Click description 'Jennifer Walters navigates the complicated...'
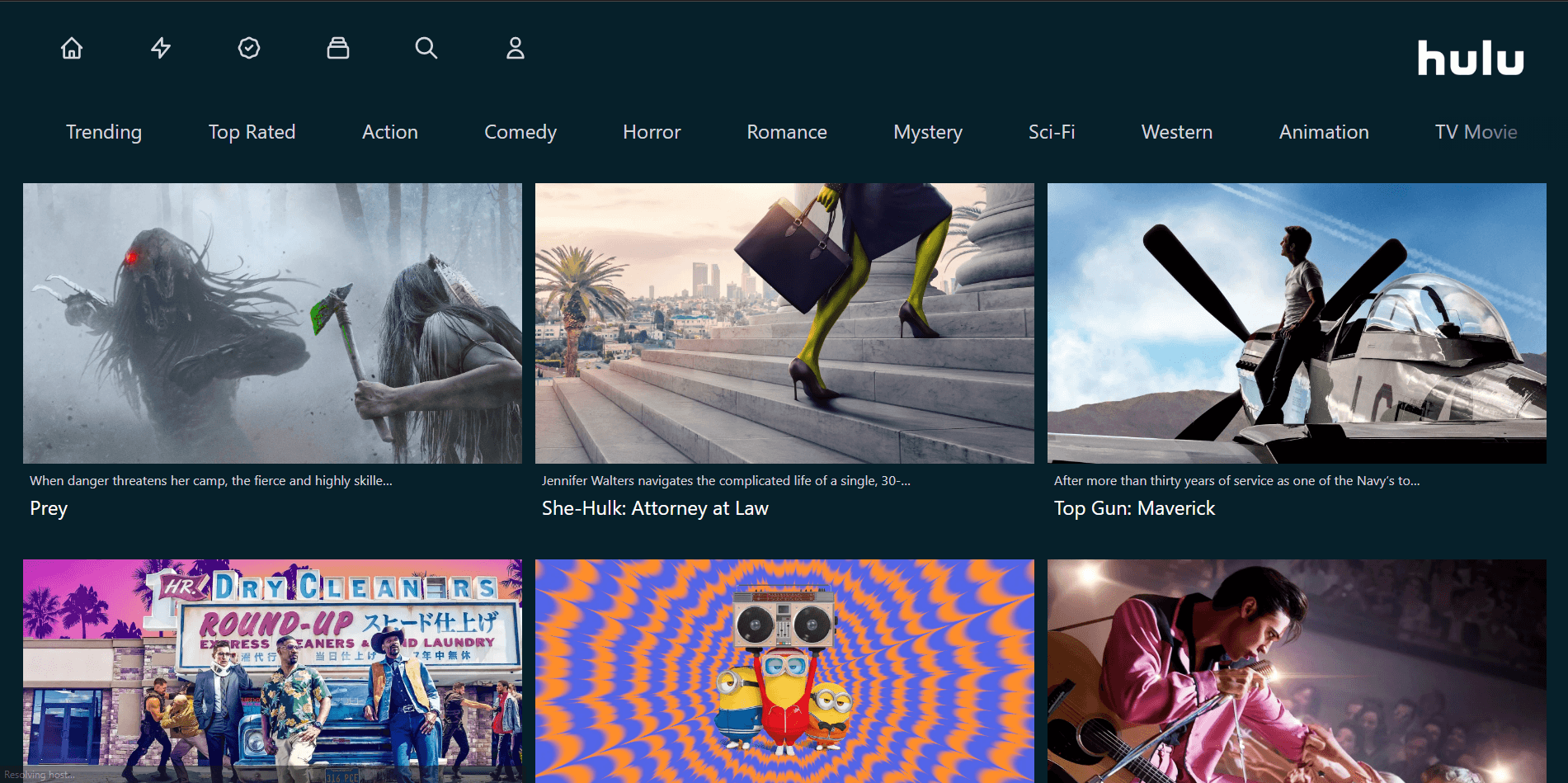This screenshot has width=1568, height=783. click(x=726, y=480)
